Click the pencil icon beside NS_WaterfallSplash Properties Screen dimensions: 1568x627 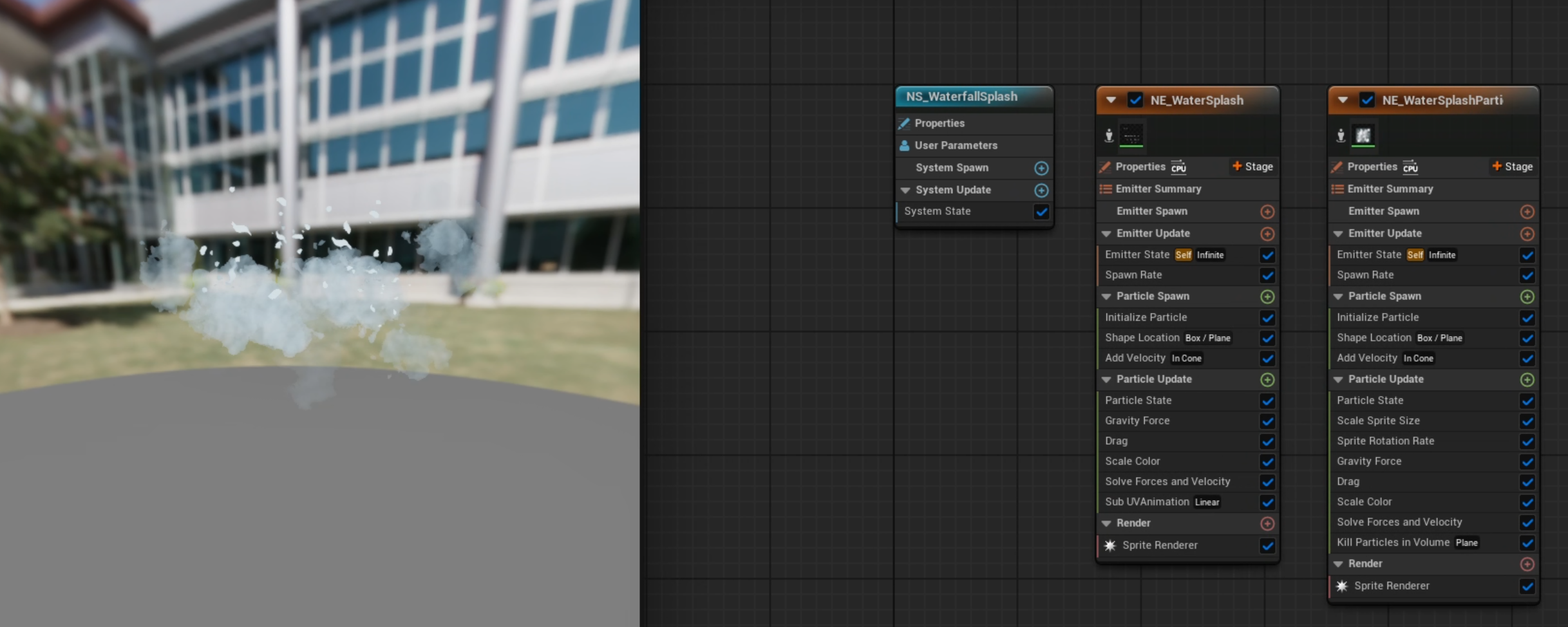pyautogui.click(x=904, y=124)
